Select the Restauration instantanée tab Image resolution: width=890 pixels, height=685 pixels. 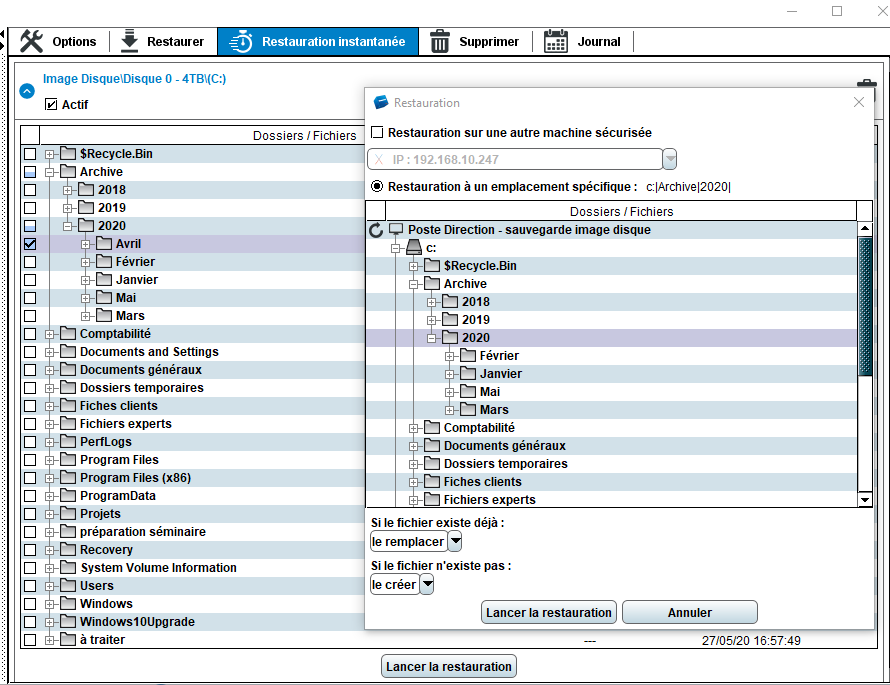[318, 41]
